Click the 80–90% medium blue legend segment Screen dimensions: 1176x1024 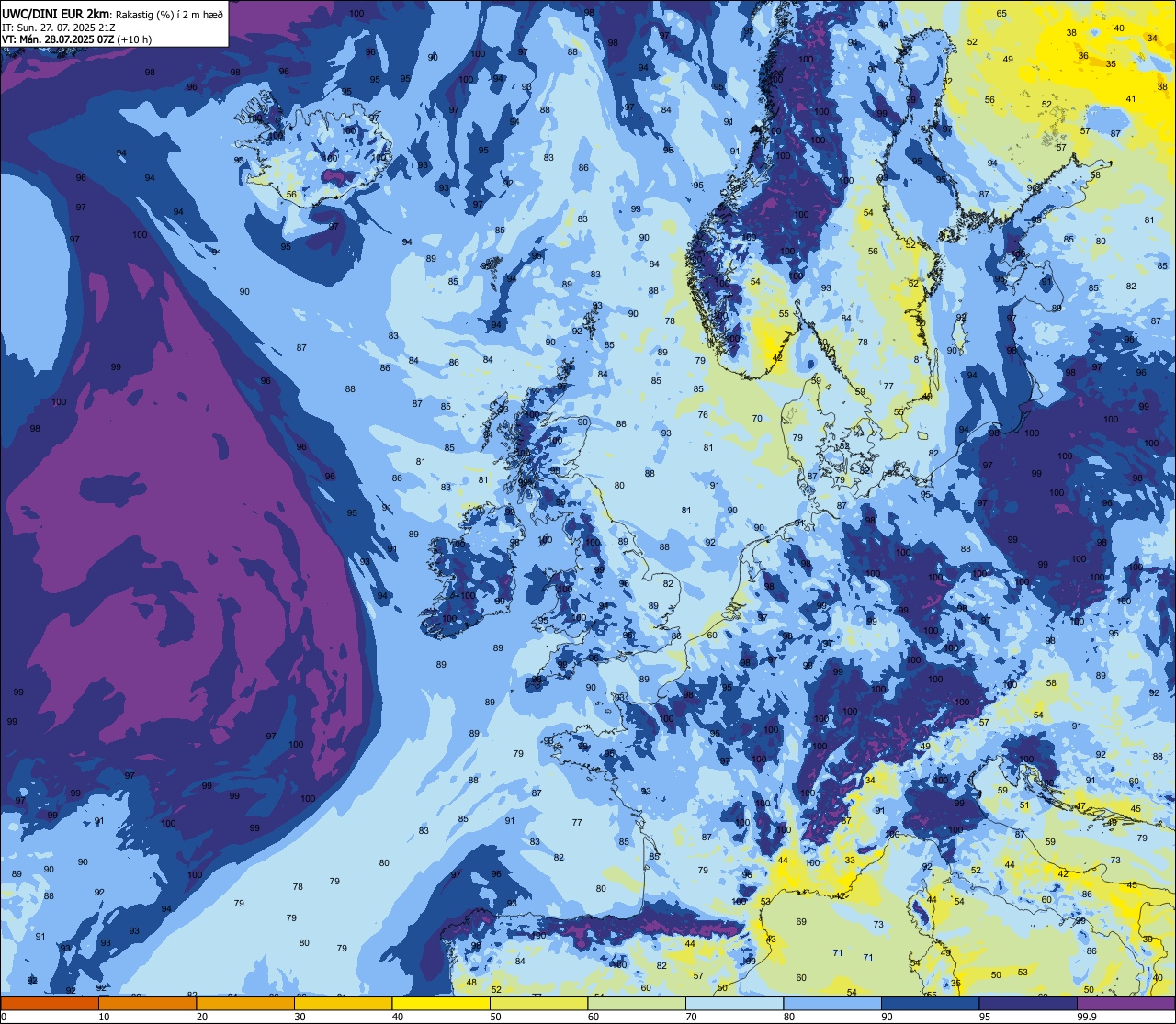click(x=832, y=1004)
